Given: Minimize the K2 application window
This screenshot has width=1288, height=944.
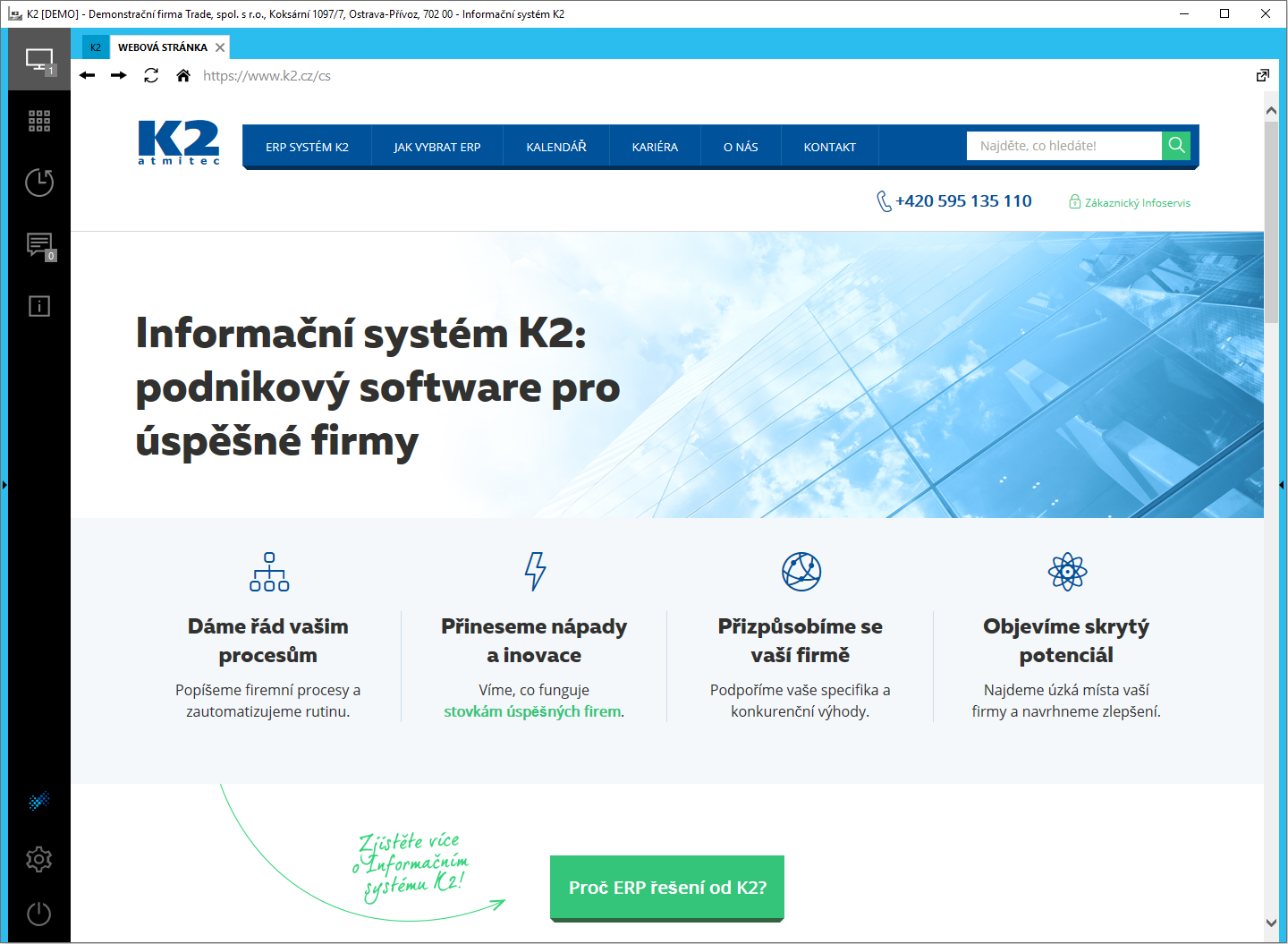Looking at the screenshot, I should (x=1183, y=13).
